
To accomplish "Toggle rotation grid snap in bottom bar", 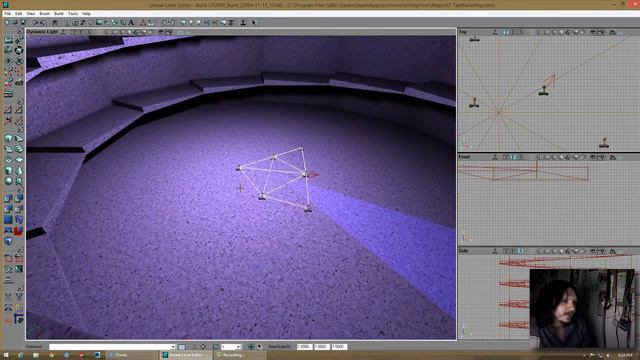I will [x=251, y=347].
